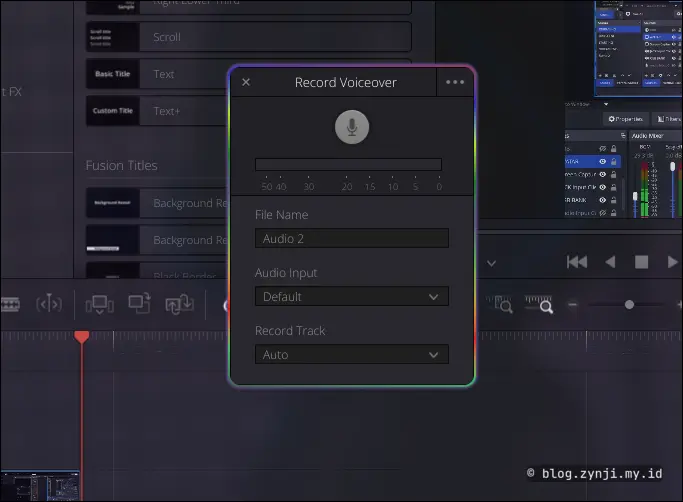Click the File Name field showing Audio 2
This screenshot has height=502, width=683.
click(x=351, y=239)
